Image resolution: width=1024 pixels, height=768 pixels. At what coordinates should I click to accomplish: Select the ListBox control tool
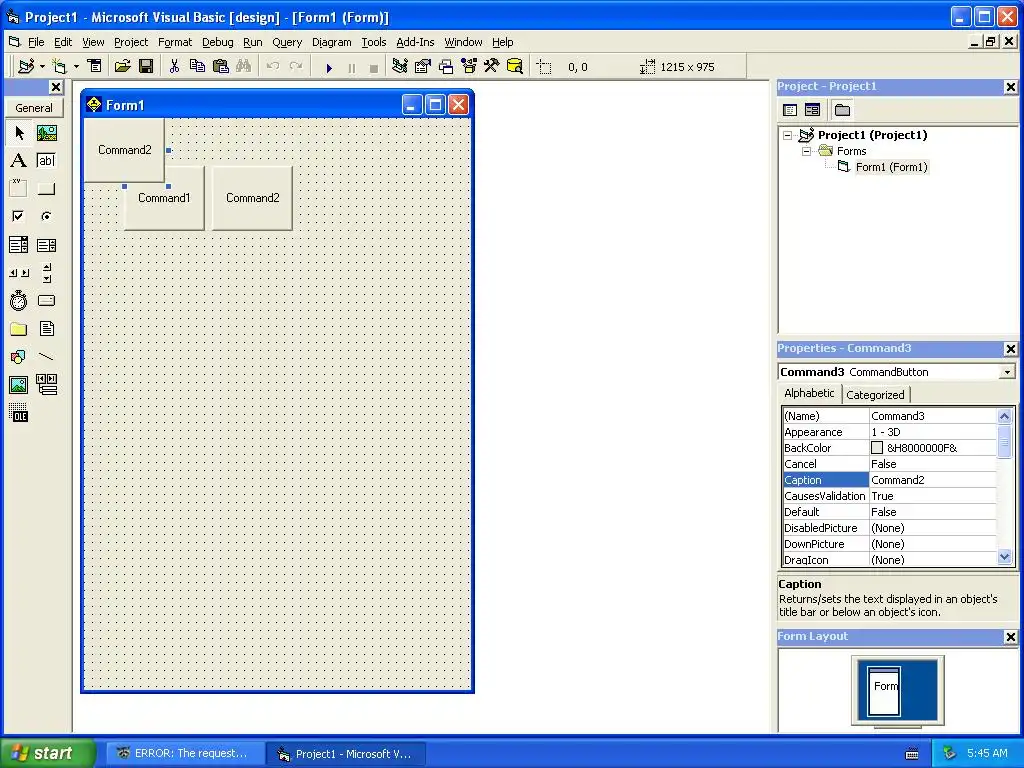click(46, 245)
